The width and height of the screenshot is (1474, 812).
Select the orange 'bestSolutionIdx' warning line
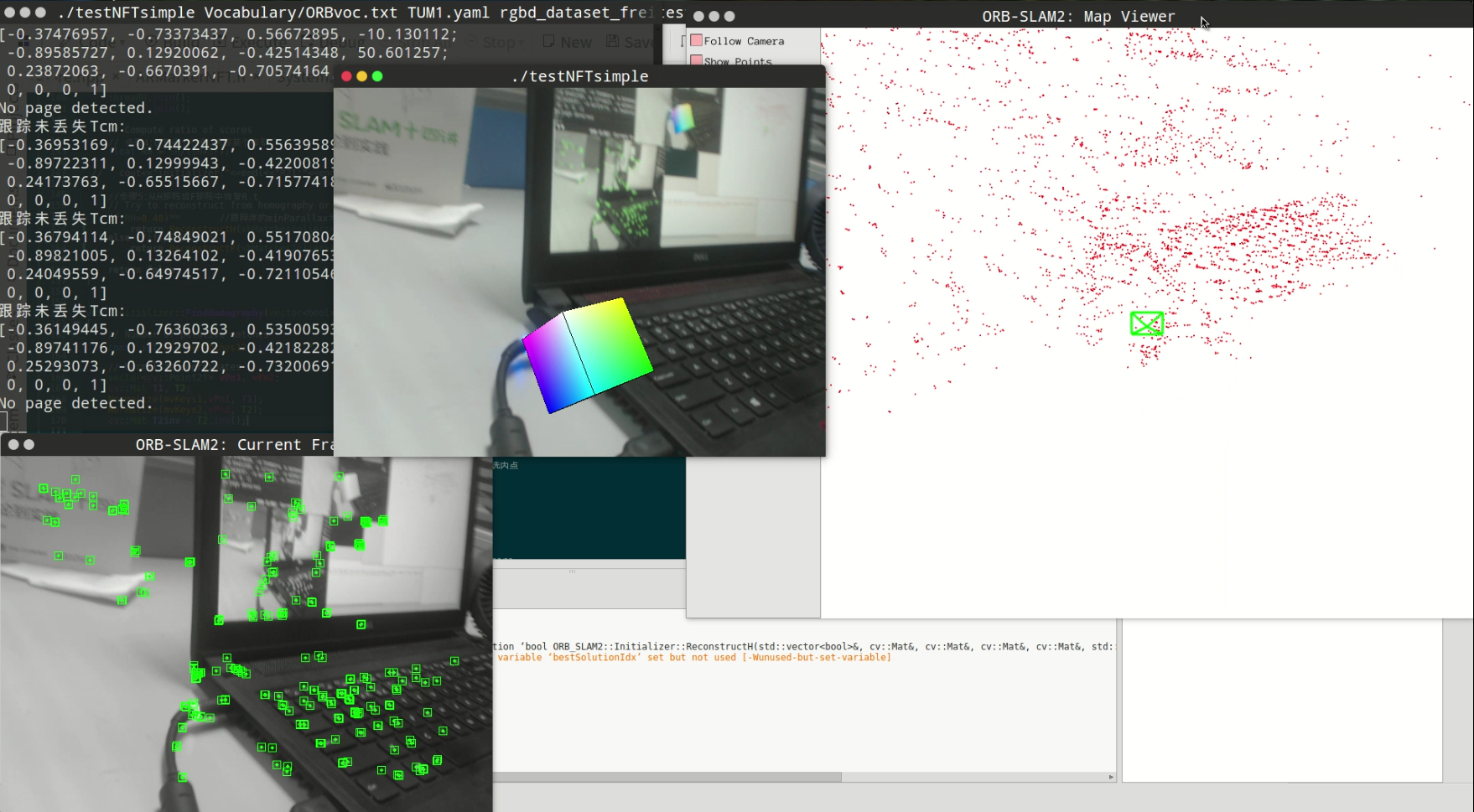tap(693, 658)
